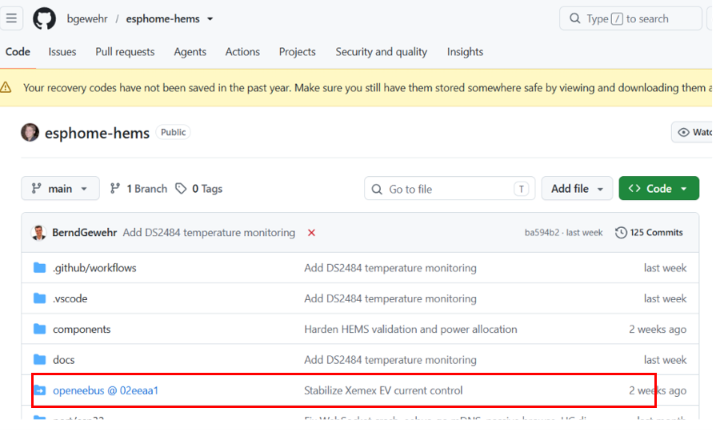This screenshot has width=713, height=430.
Task: Open the components folder
Action: pyautogui.click(x=81, y=329)
